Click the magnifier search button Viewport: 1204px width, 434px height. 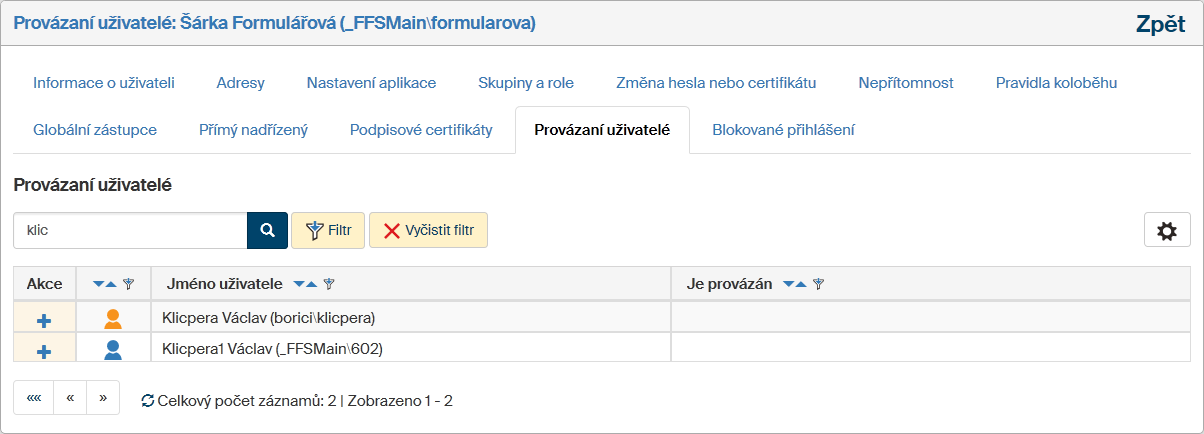point(267,230)
